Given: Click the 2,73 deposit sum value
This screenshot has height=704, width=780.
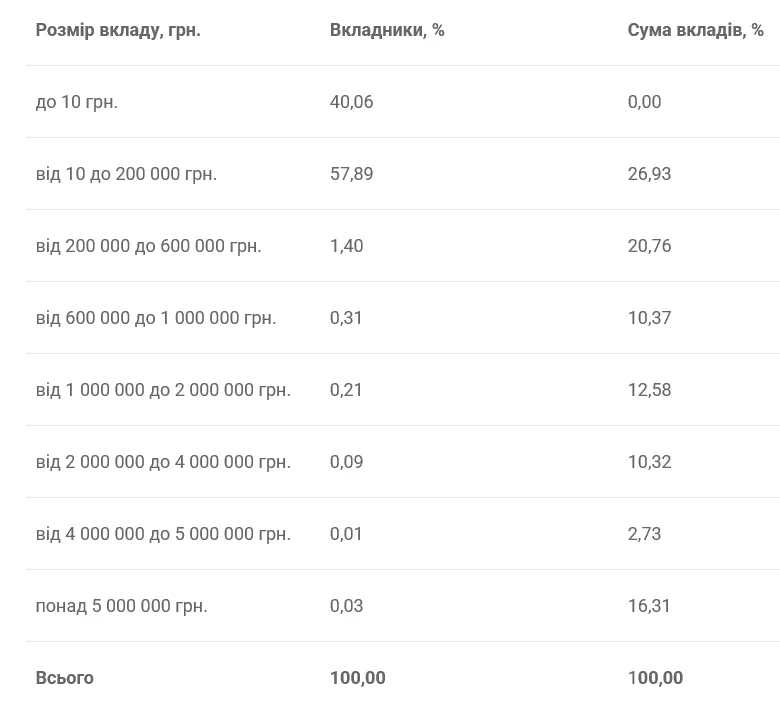Looking at the screenshot, I should coord(644,534).
